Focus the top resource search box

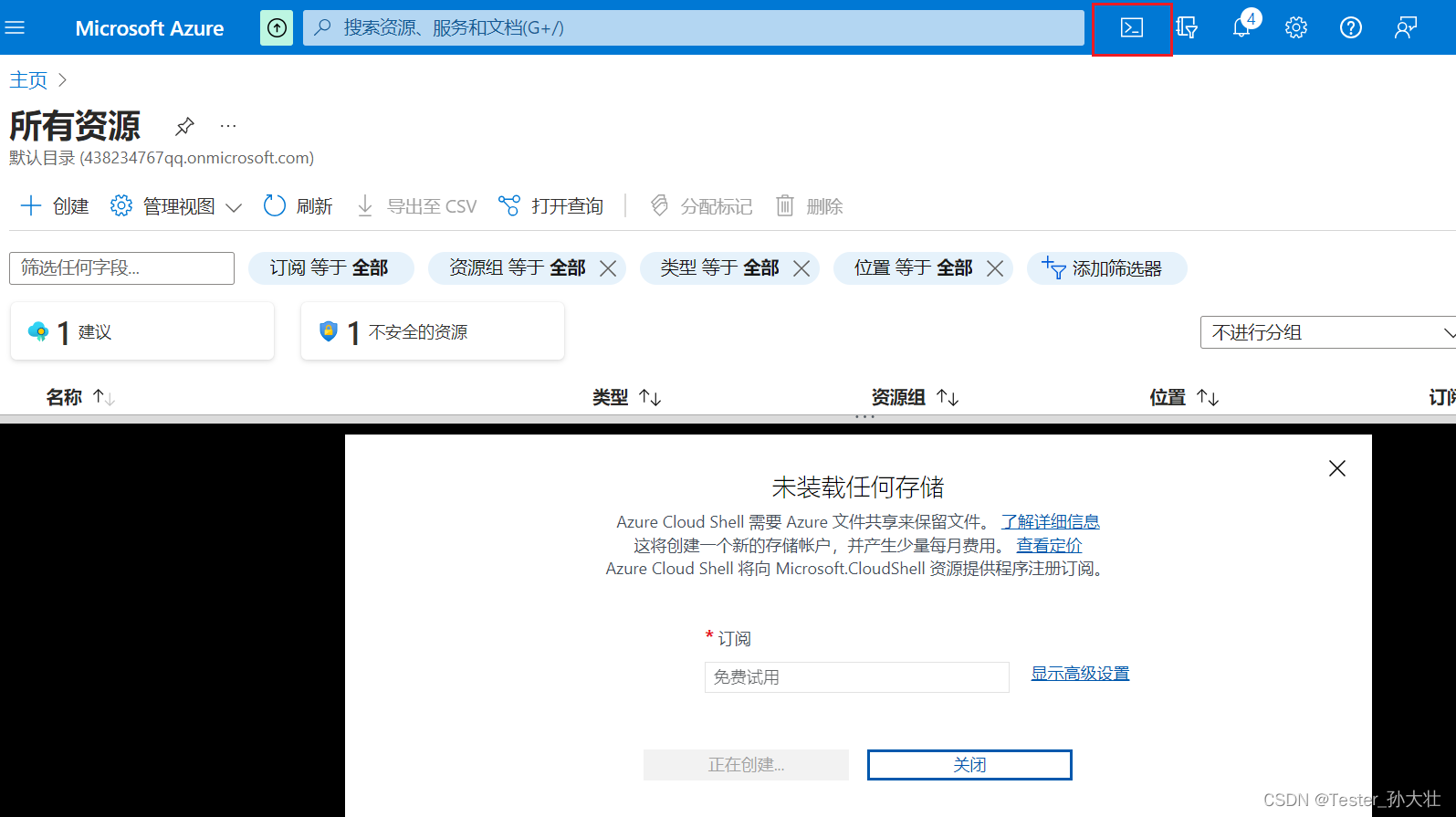(694, 28)
